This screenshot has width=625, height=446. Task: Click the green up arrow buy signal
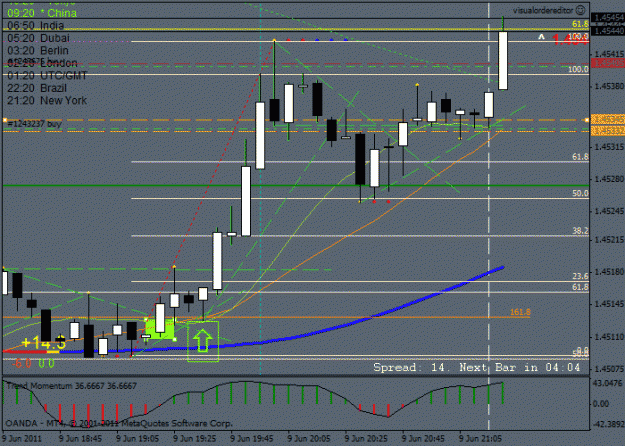202,340
